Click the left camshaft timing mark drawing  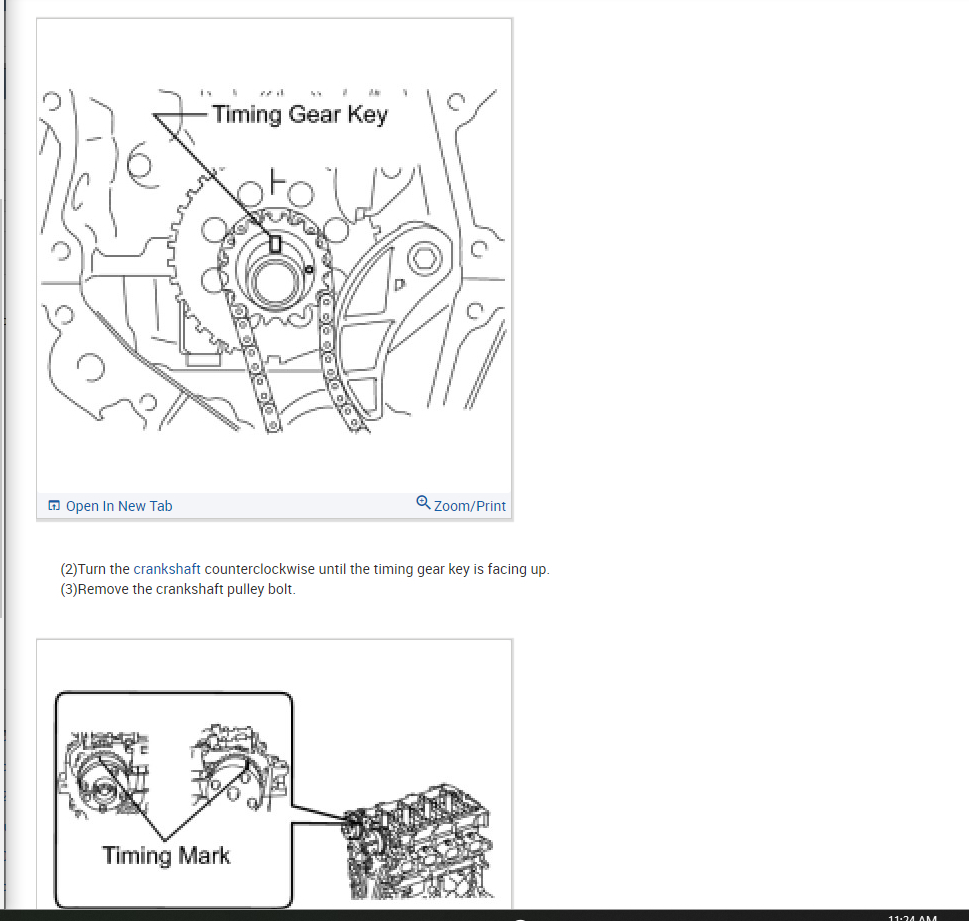coord(104,775)
